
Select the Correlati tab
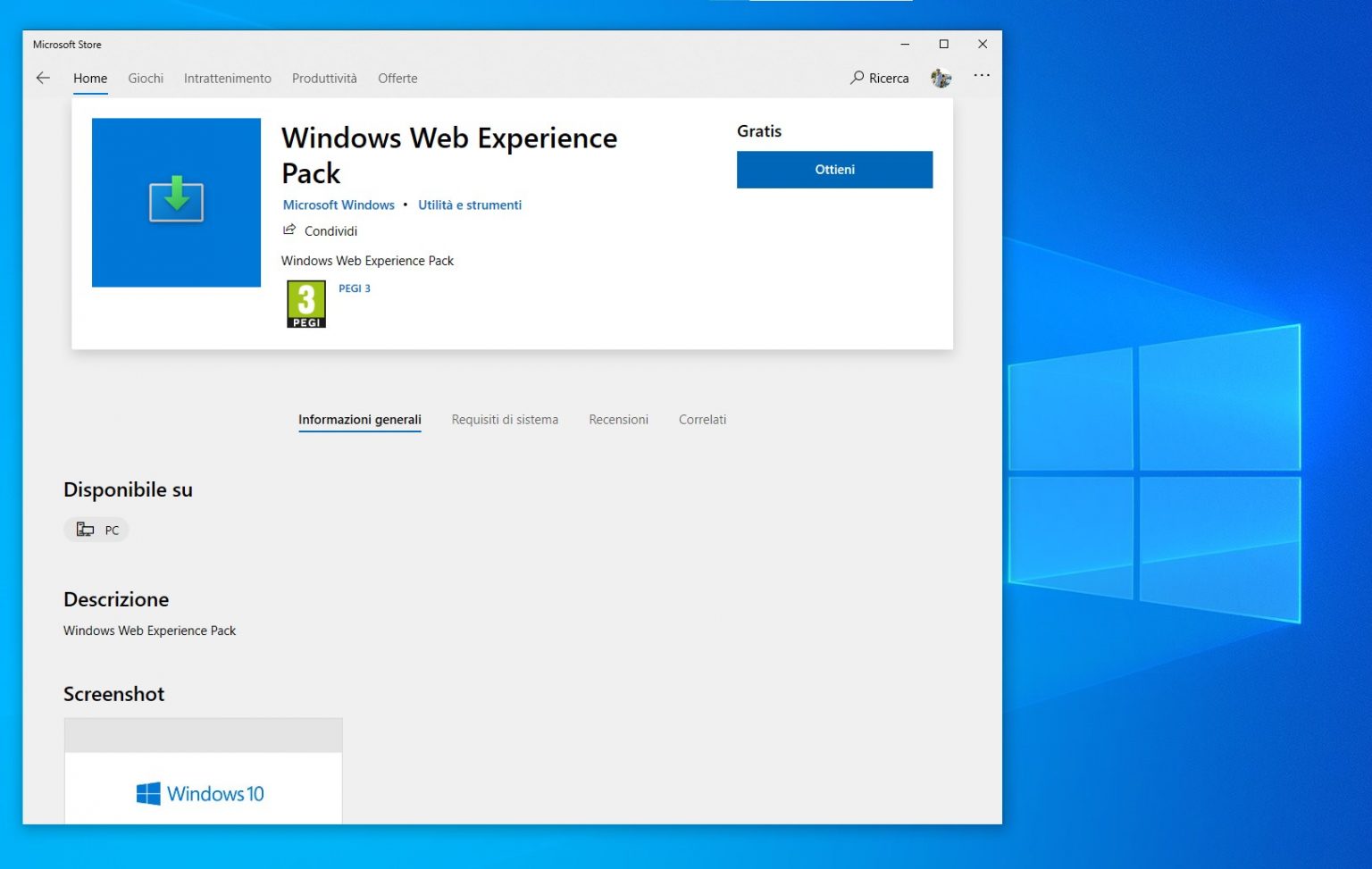click(x=702, y=419)
